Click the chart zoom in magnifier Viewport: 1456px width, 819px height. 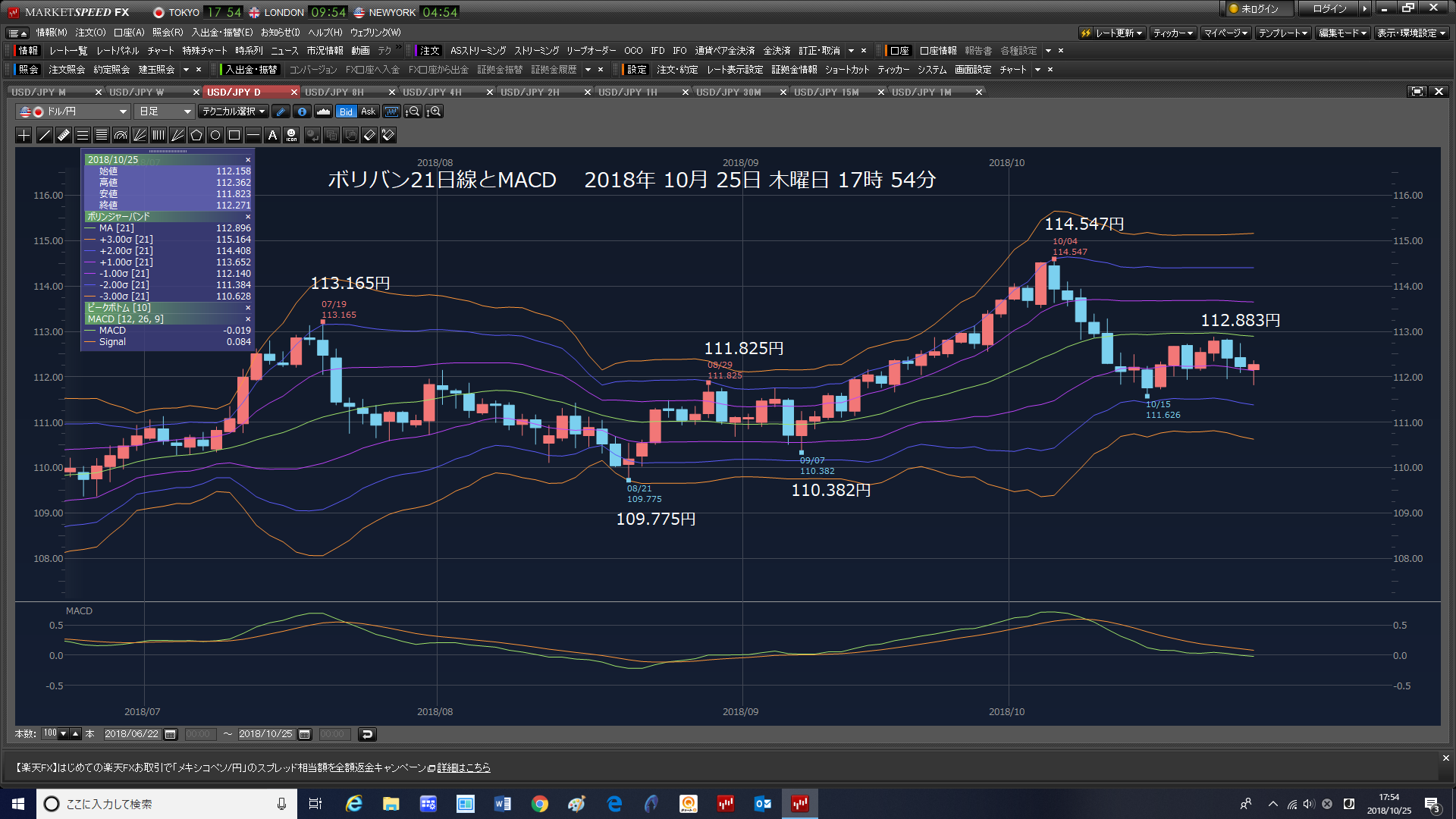click(x=435, y=111)
